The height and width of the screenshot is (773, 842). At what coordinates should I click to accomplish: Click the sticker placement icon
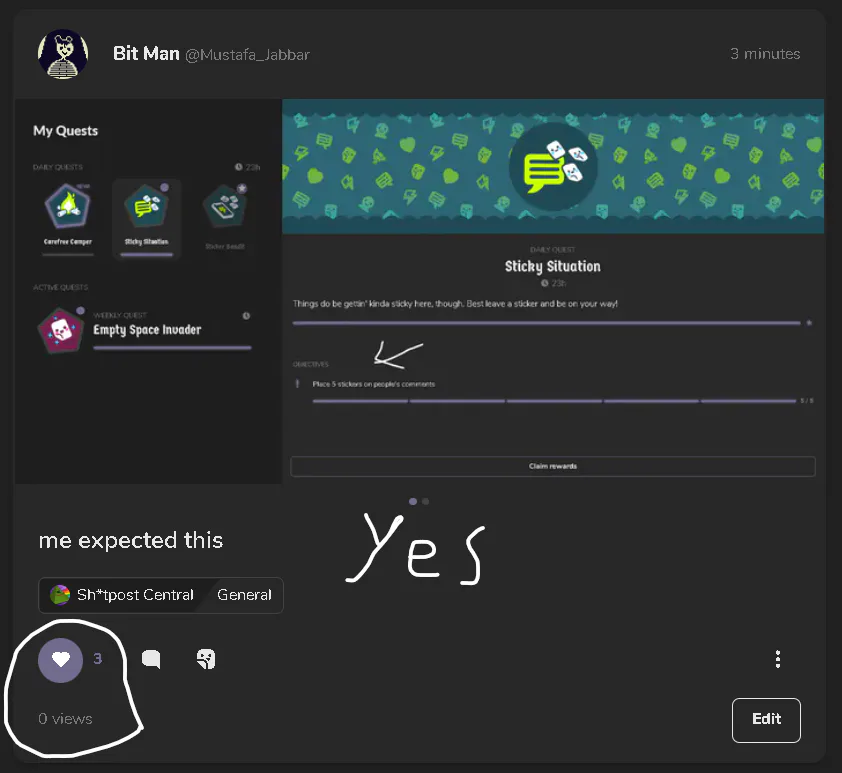pos(206,659)
